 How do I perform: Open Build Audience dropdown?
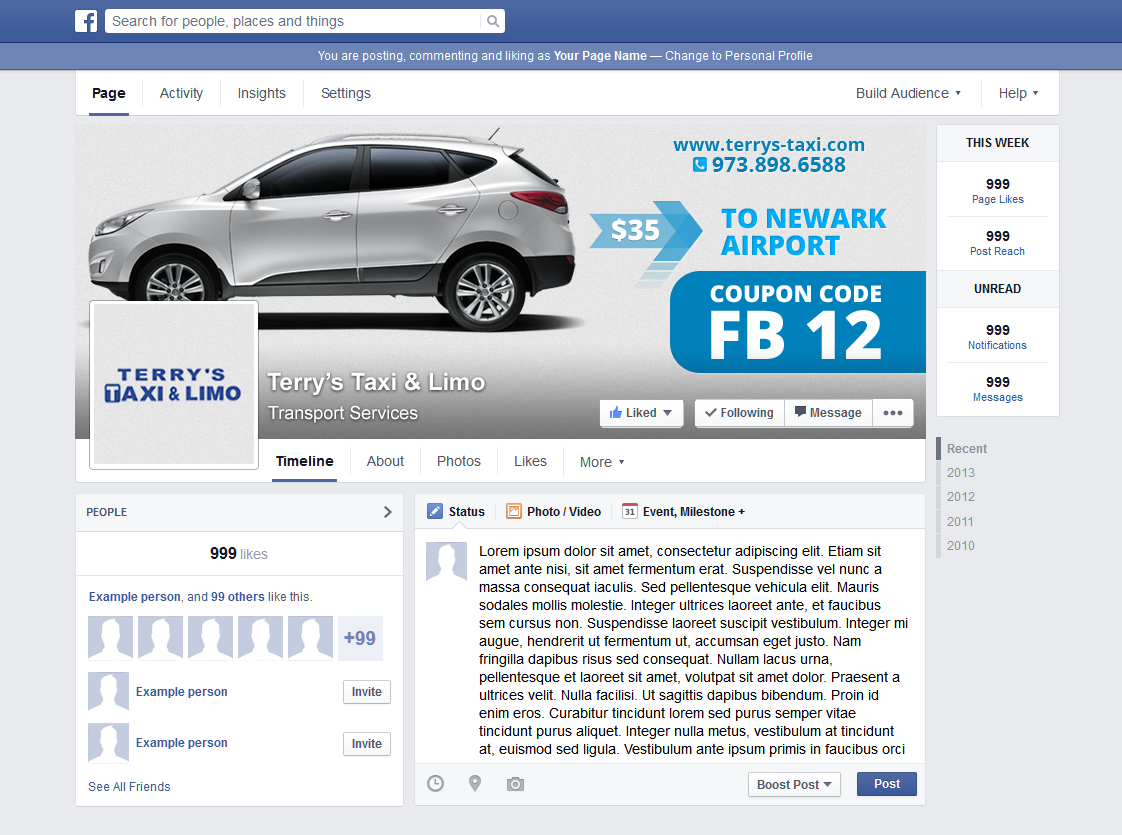tap(908, 93)
